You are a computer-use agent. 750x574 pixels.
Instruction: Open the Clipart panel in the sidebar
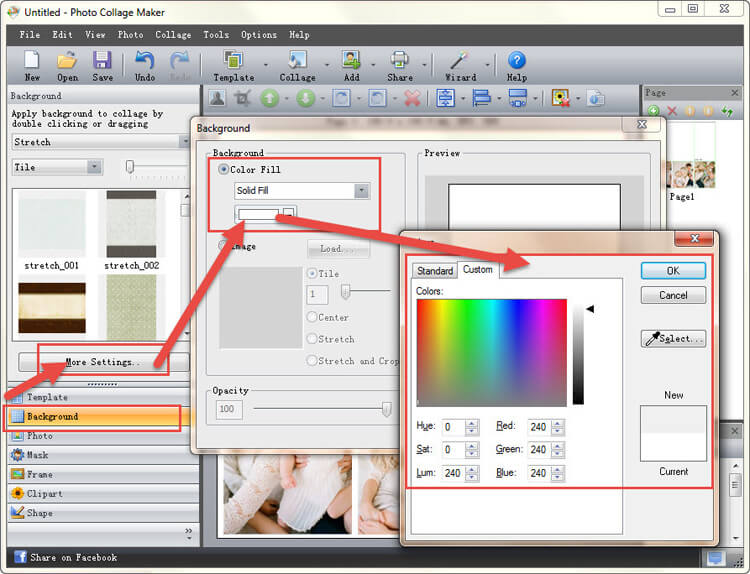[103, 494]
